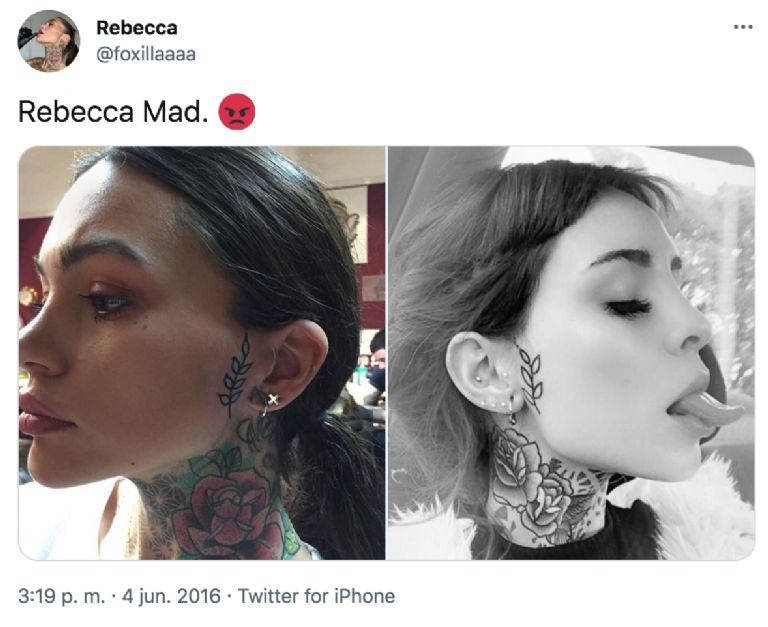Click the tongue in right photo
Viewport: 768px width, 627px height.
(x=708, y=409)
